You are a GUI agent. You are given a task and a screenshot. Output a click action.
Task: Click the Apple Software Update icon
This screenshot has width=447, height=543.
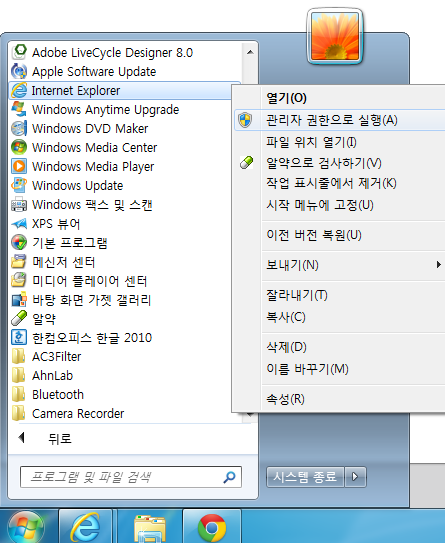19,71
